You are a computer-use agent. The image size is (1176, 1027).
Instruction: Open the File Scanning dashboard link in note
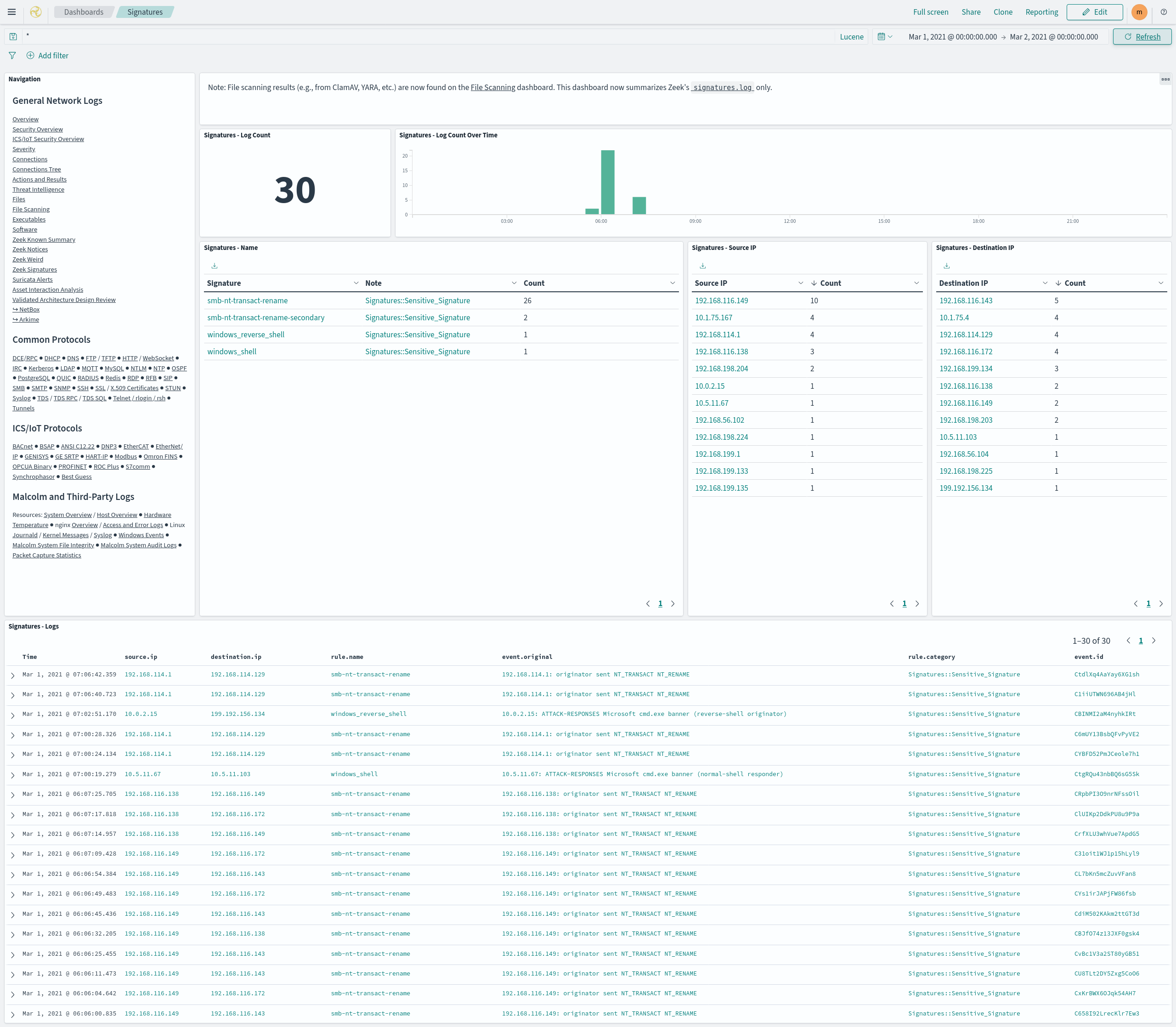click(x=492, y=88)
